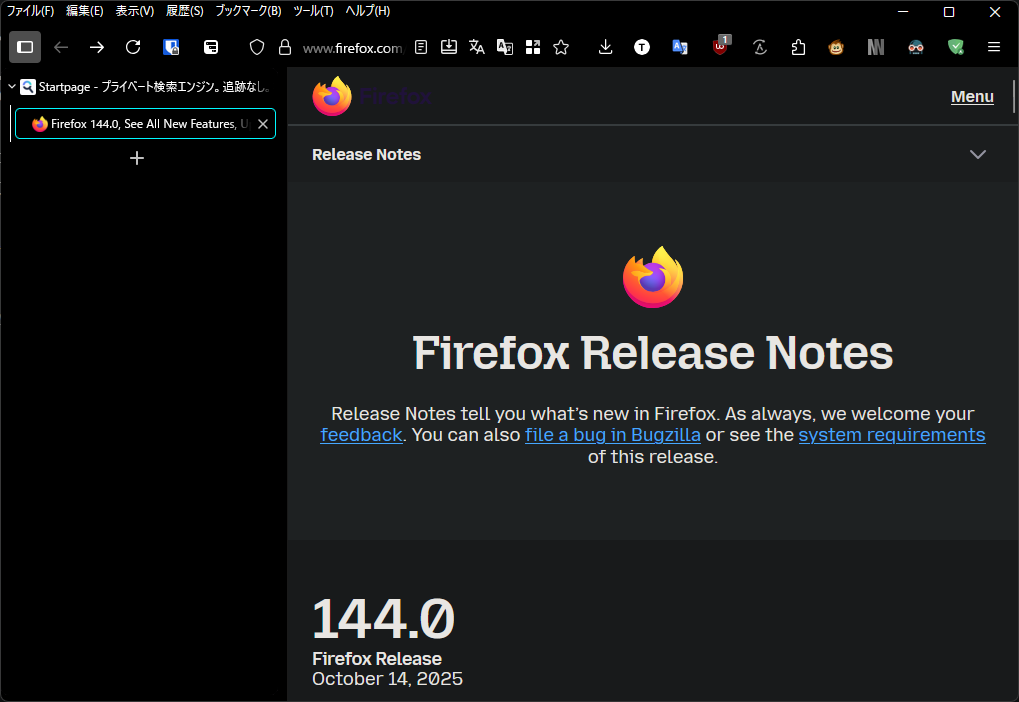The height and width of the screenshot is (702, 1019).
Task: Open the Firefox hamburger application menu
Action: tap(993, 47)
